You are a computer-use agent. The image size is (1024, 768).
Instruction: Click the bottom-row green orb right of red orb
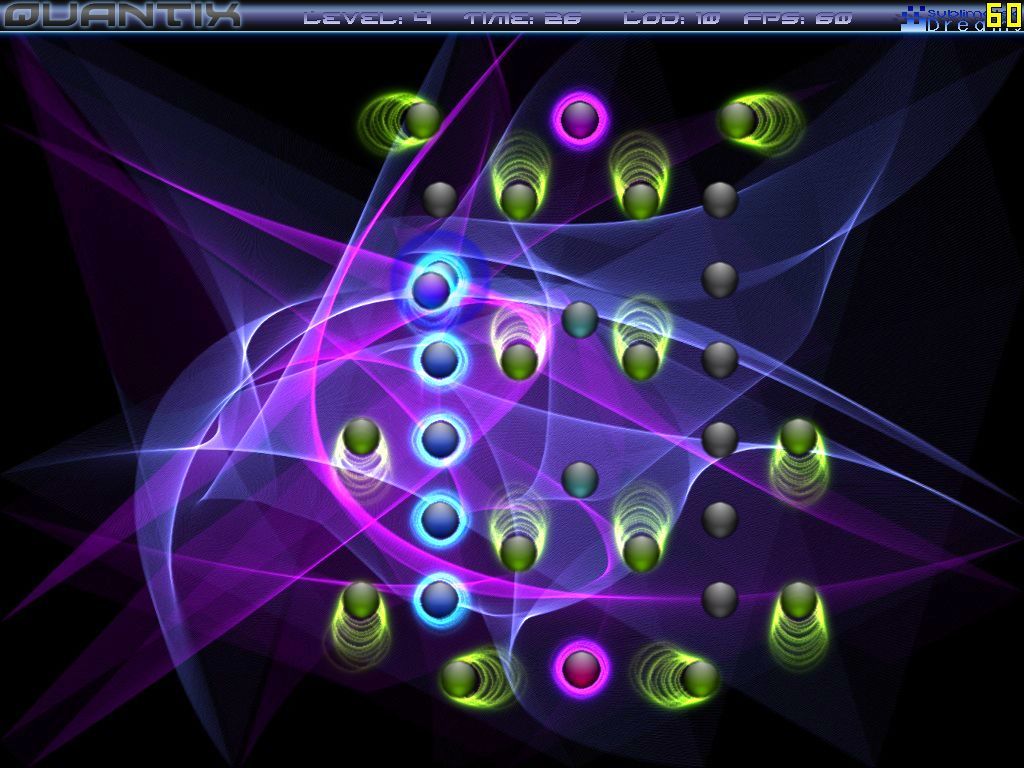699,678
